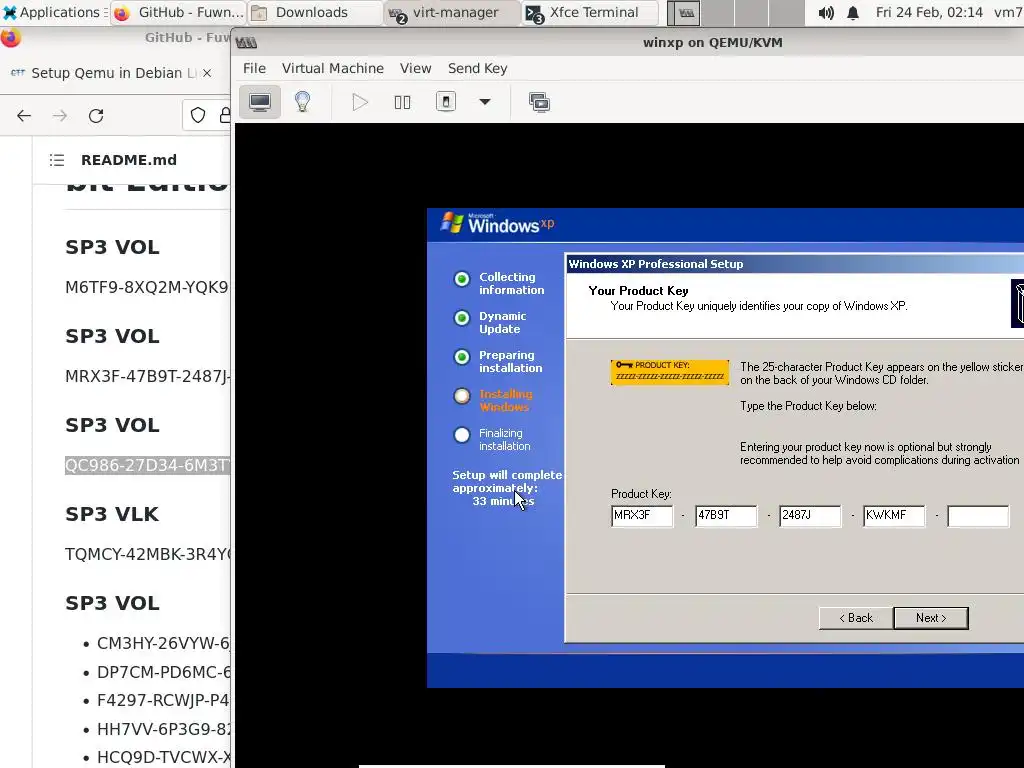The width and height of the screenshot is (1024, 768).
Task: Click product key MRX3F-47B9T in README
Action: coord(147,376)
